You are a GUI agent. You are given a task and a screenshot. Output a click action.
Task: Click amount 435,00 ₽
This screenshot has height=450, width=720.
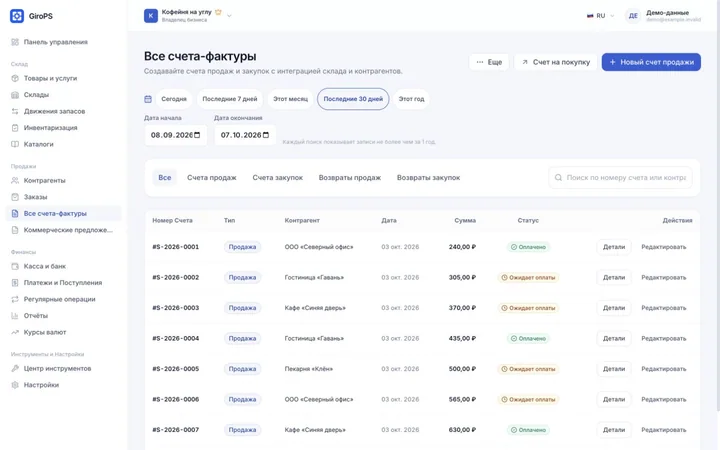coord(462,339)
